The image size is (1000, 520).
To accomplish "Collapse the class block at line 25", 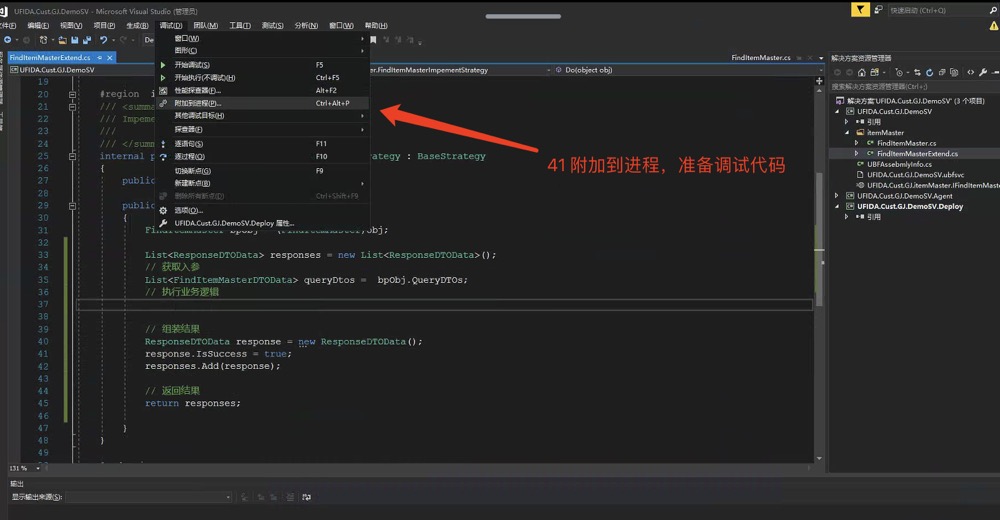I will [x=73, y=156].
